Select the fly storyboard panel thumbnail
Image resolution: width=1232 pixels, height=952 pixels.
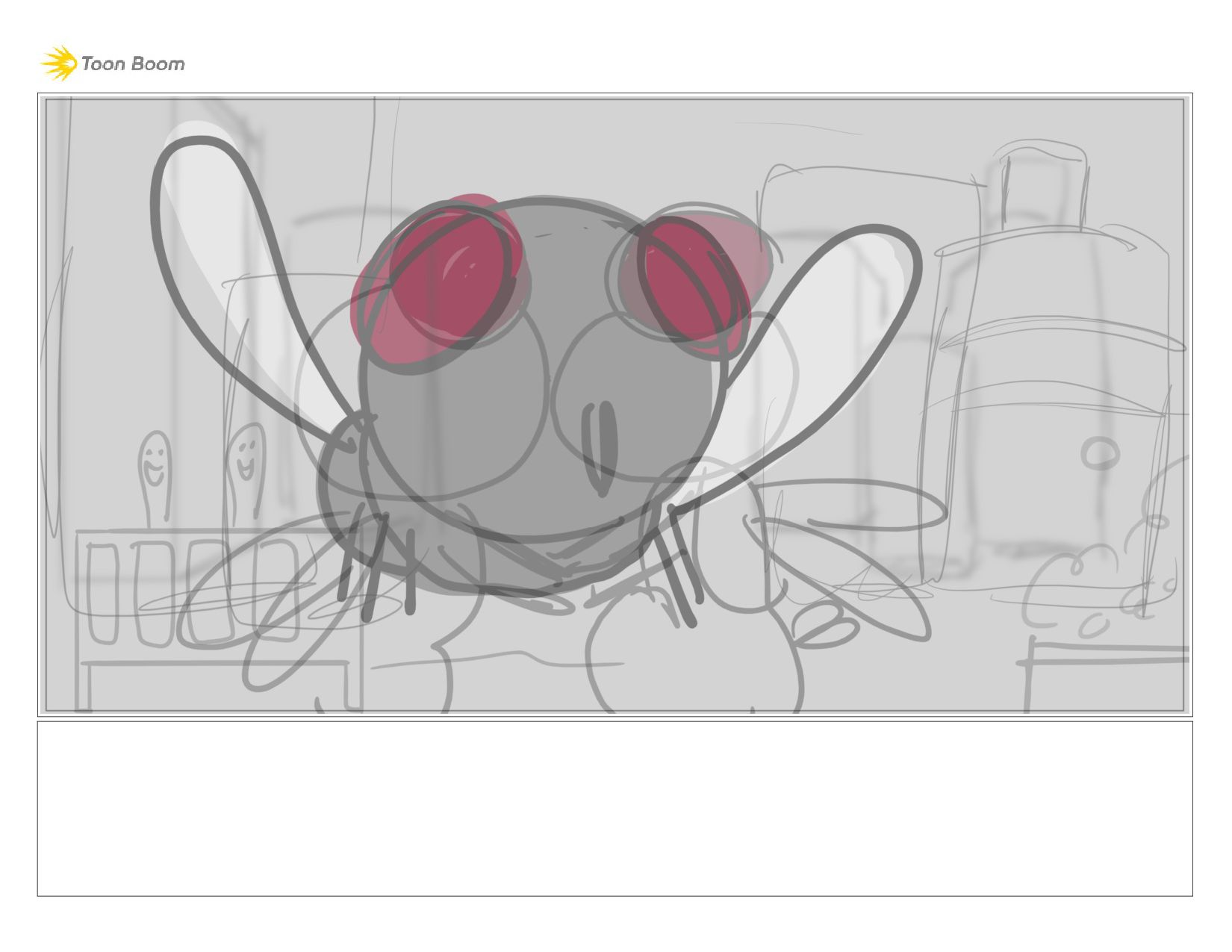[615, 405]
